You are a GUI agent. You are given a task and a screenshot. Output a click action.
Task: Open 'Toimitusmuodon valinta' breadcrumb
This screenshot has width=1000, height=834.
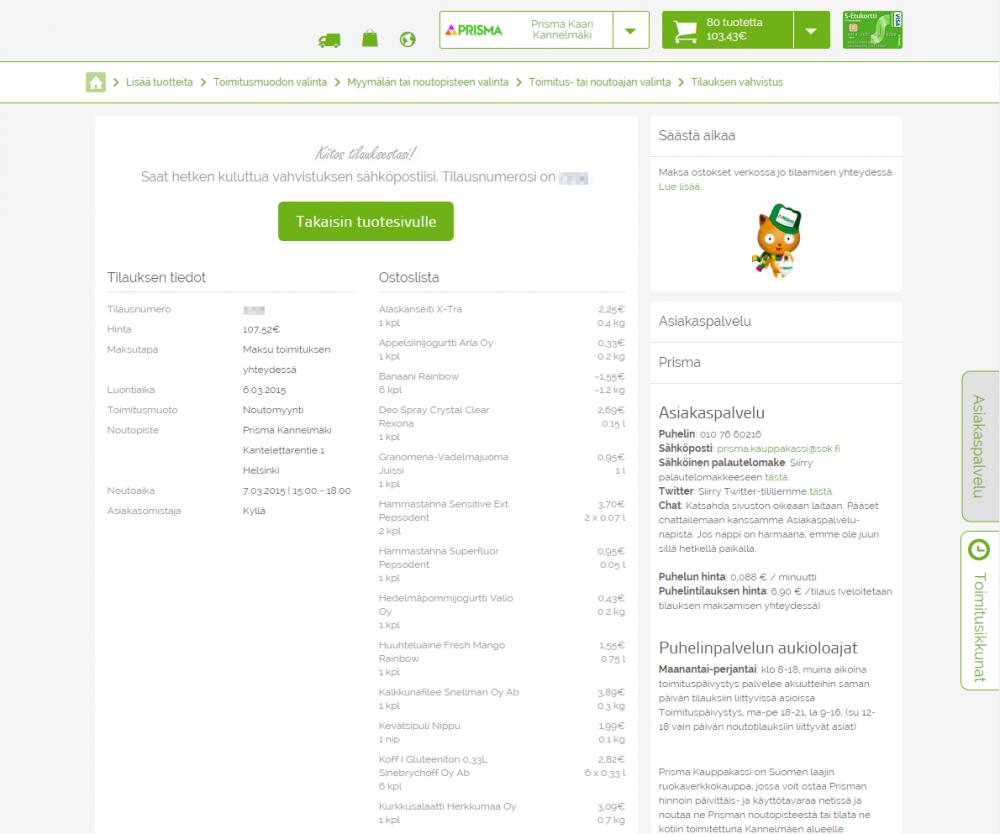coord(270,82)
